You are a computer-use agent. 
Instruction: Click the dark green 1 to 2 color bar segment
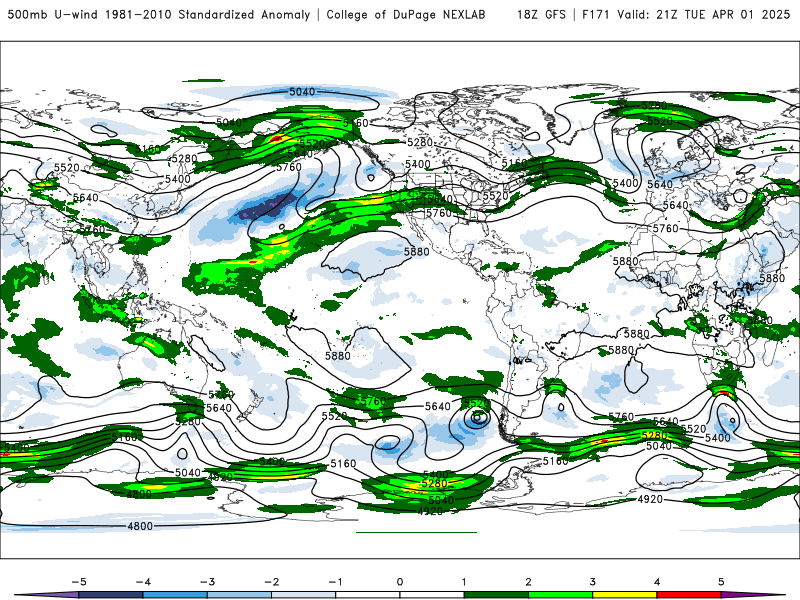[496, 595]
